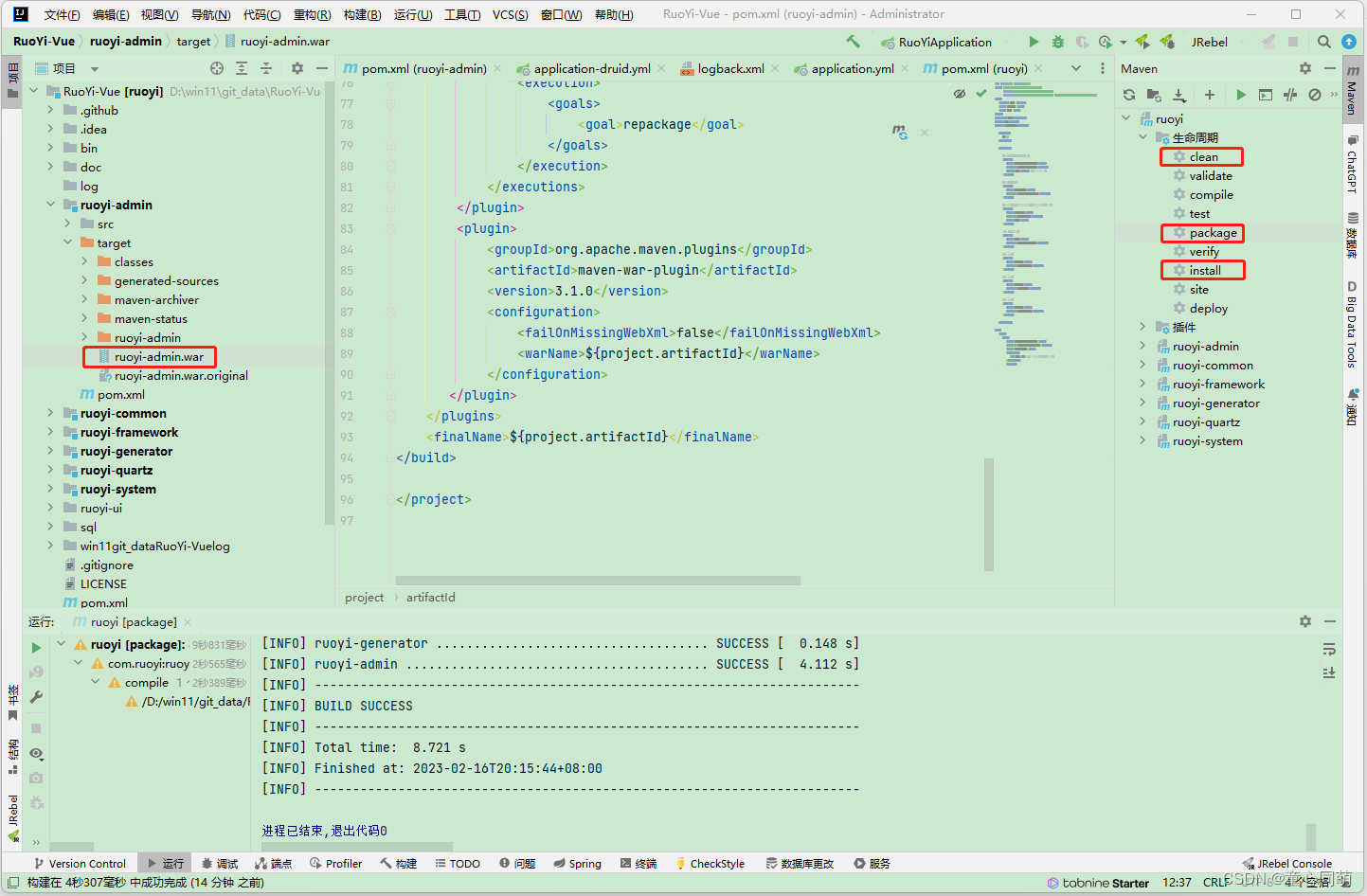Viewport: 1367px width, 896px height.
Task: Expand all in project panel toolbar
Action: click(x=242, y=68)
